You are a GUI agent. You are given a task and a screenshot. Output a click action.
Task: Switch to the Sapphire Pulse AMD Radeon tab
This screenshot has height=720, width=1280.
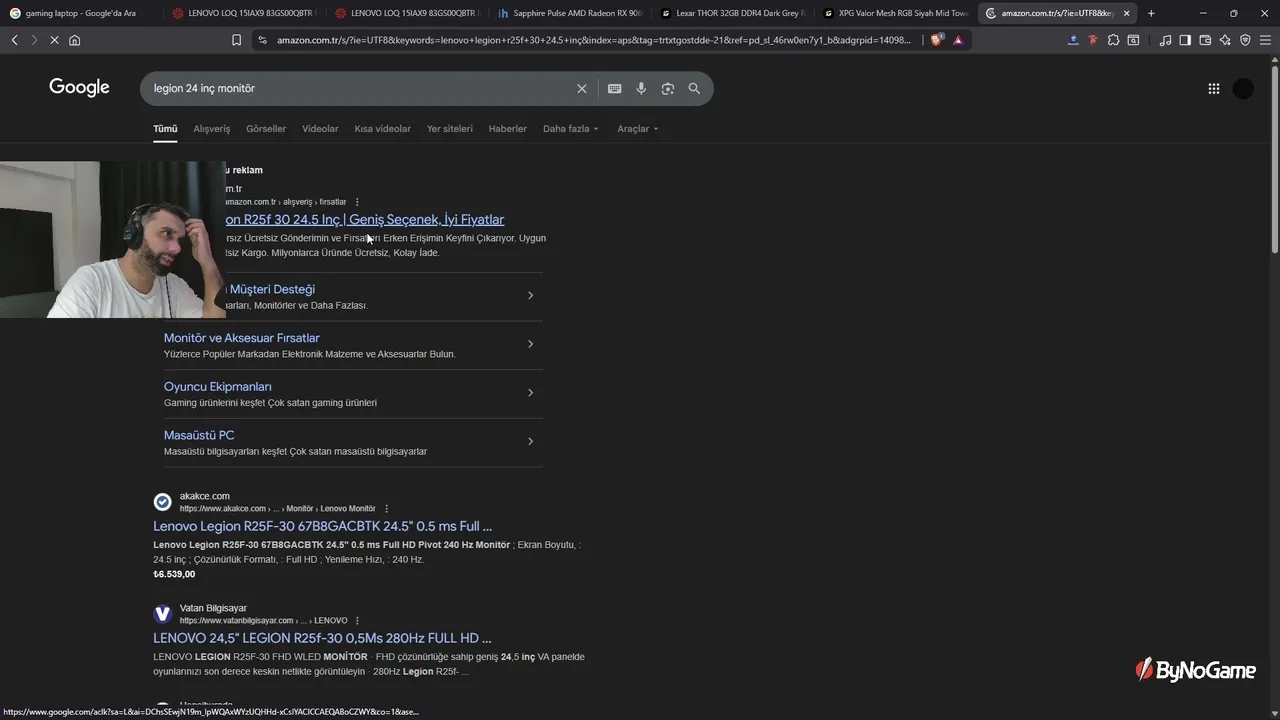[x=570, y=13]
